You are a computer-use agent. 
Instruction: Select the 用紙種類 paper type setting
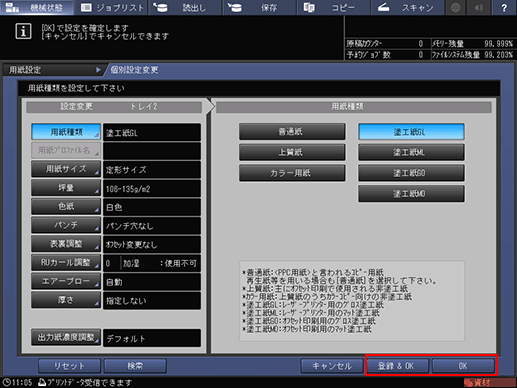click(x=66, y=132)
